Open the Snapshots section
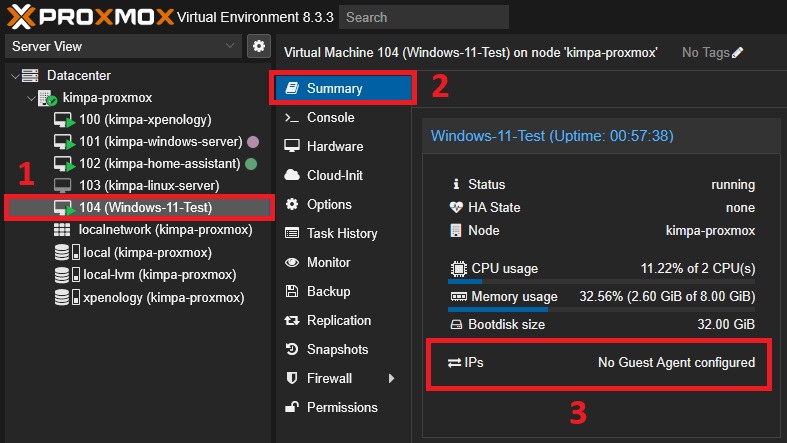The image size is (787, 443). (x=337, y=350)
